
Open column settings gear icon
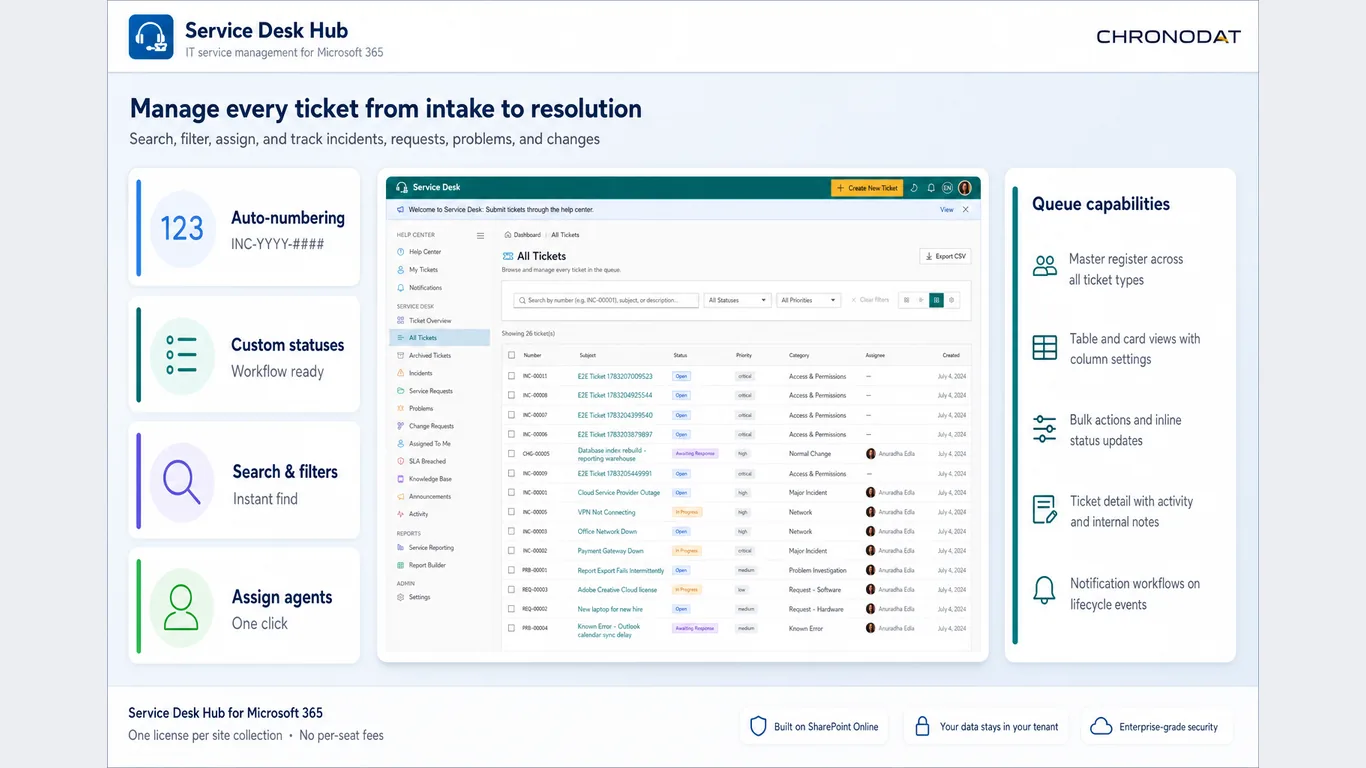951,300
